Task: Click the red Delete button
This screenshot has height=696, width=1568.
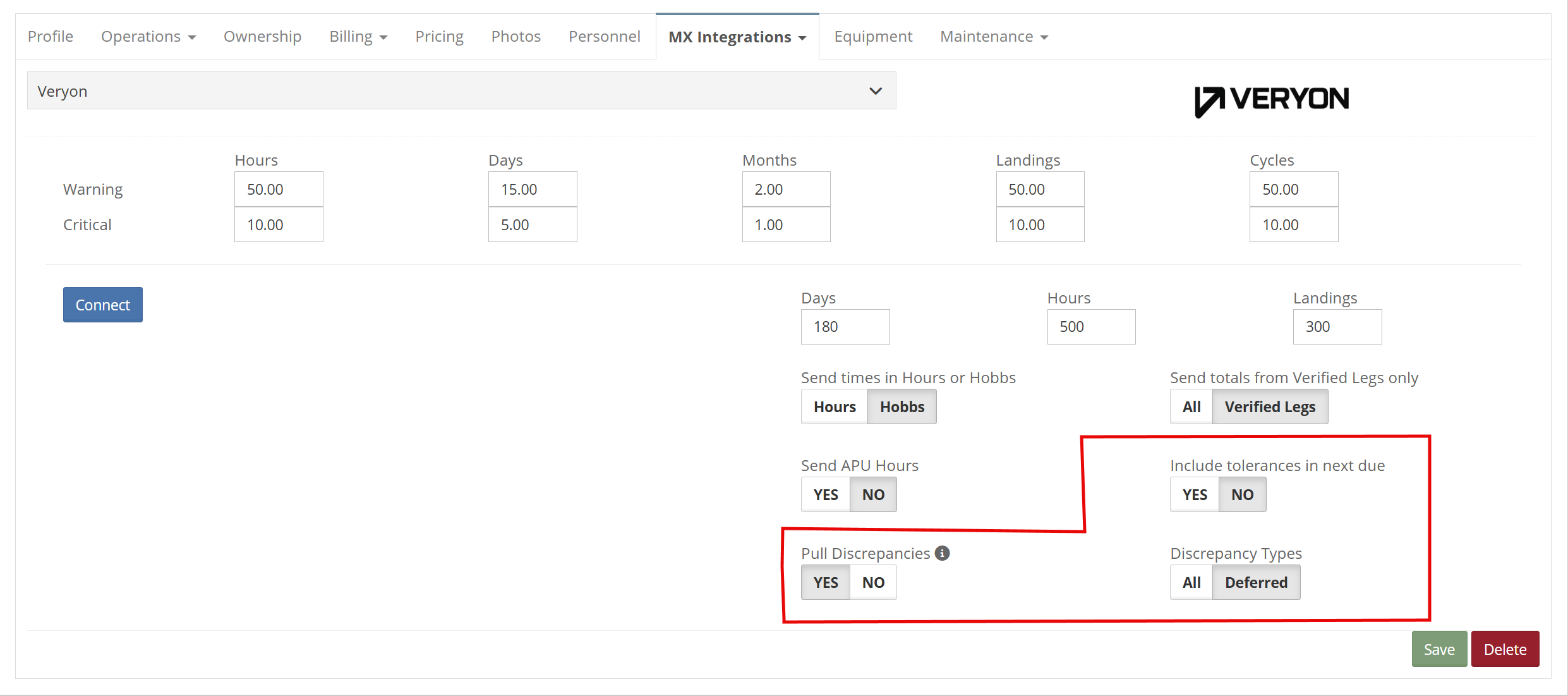Action: (1505, 649)
